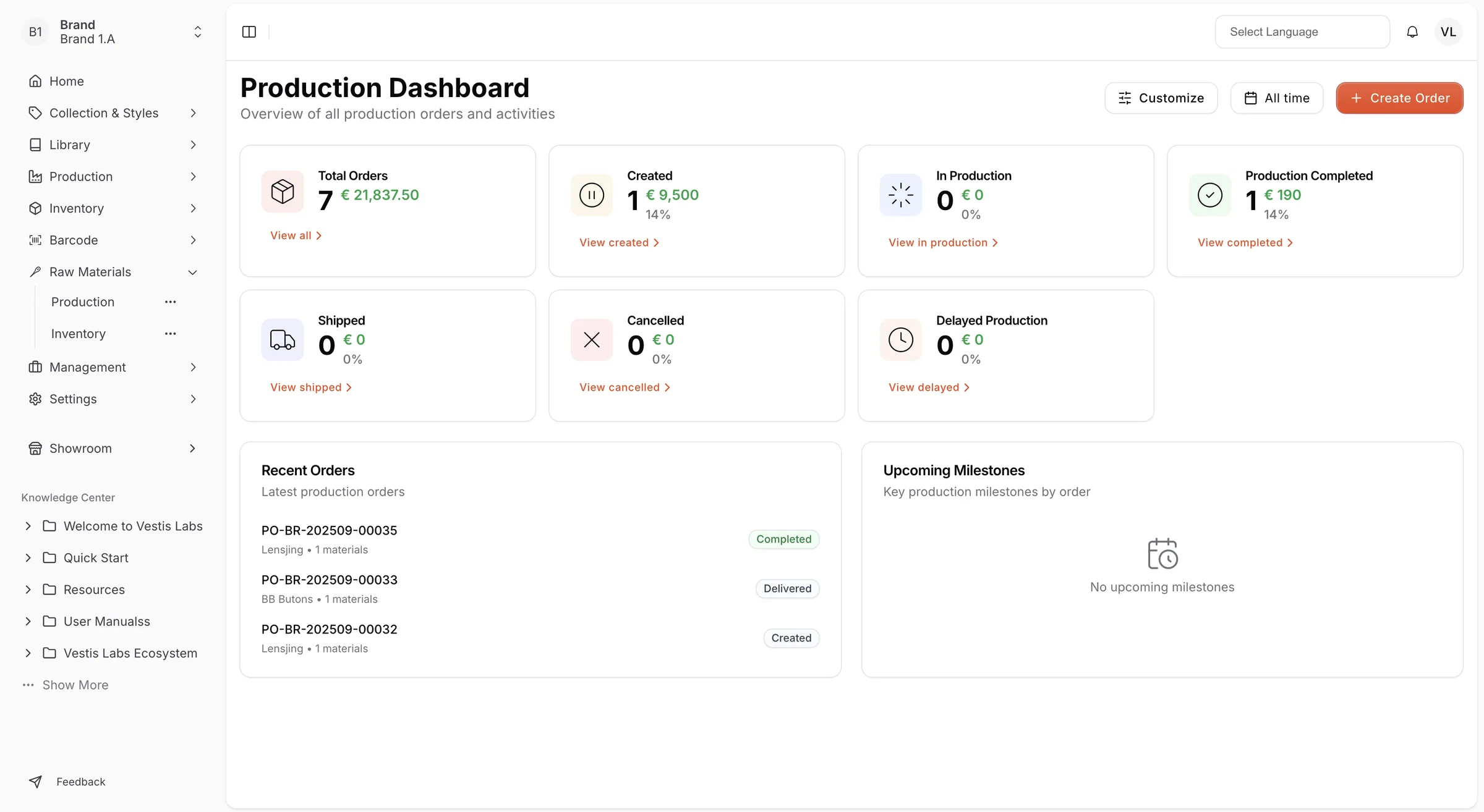Viewport: 1484px width, 812px height.
Task: Click the Delayed Production clock icon
Action: coord(901,340)
